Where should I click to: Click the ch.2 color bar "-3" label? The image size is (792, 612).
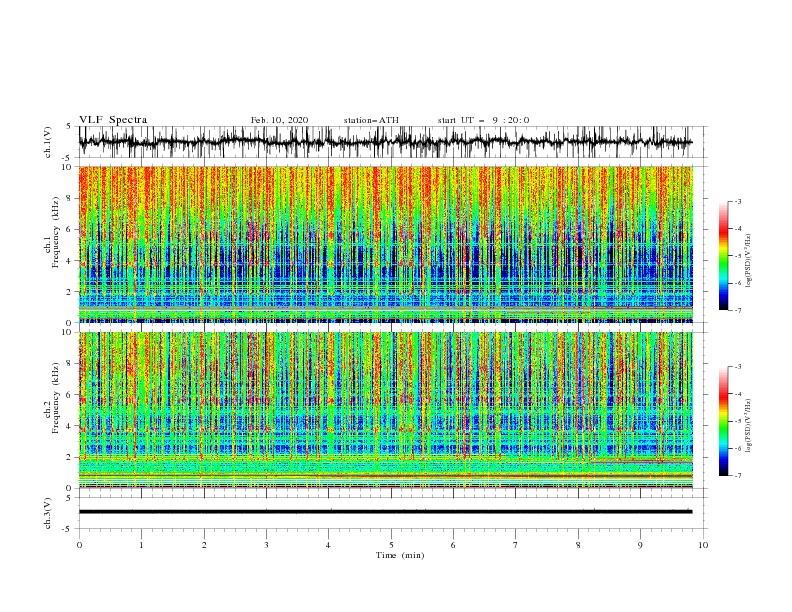click(738, 367)
